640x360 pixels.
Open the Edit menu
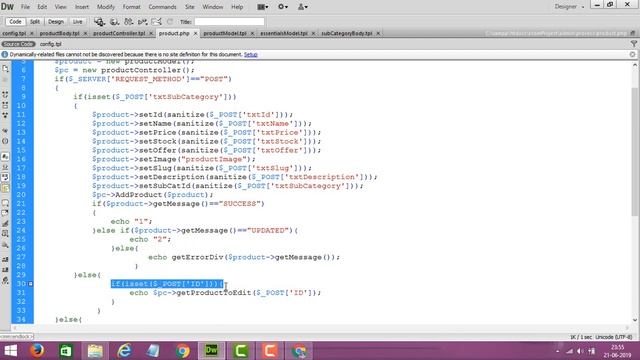coord(42,7)
